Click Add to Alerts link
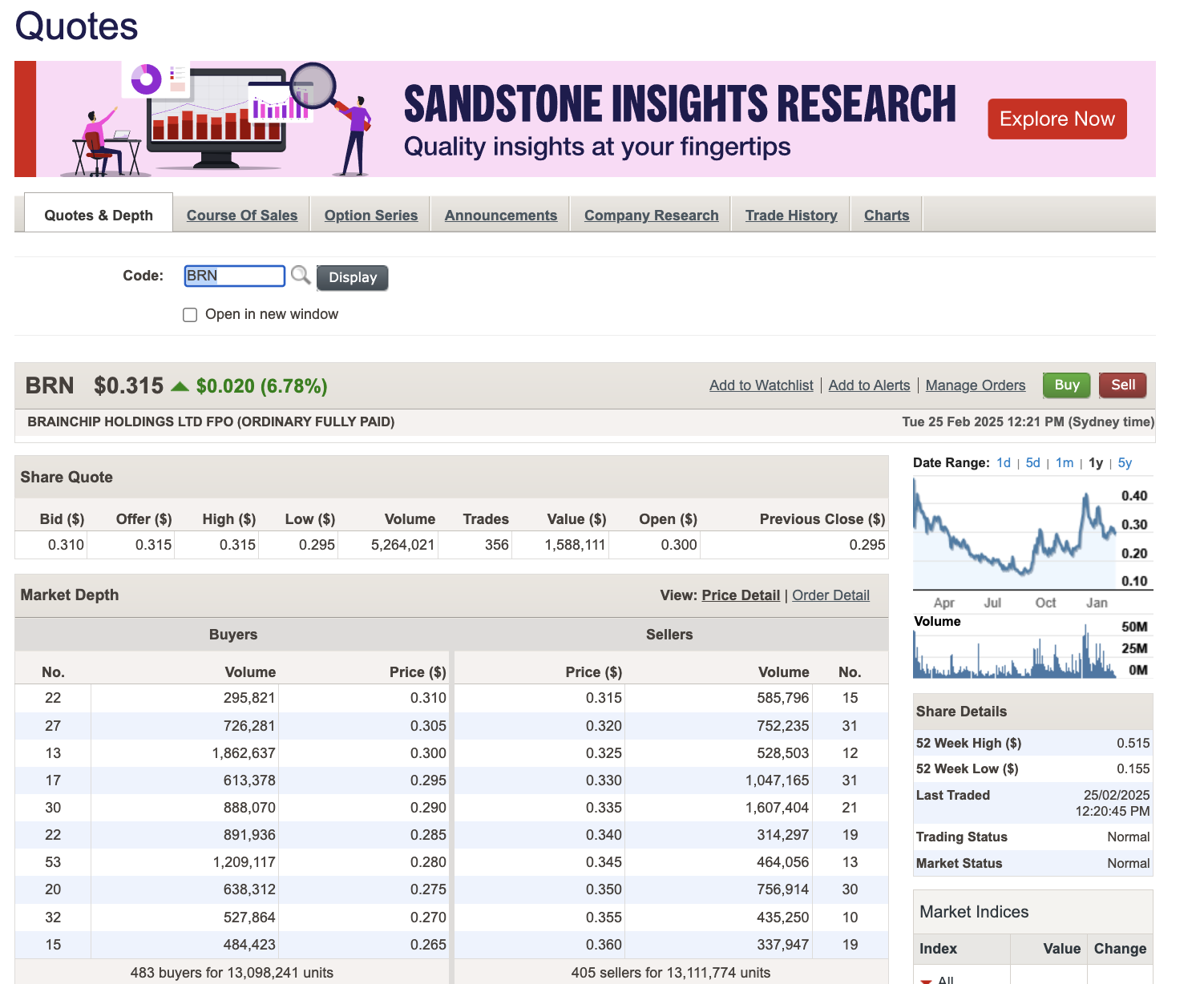 pos(870,385)
